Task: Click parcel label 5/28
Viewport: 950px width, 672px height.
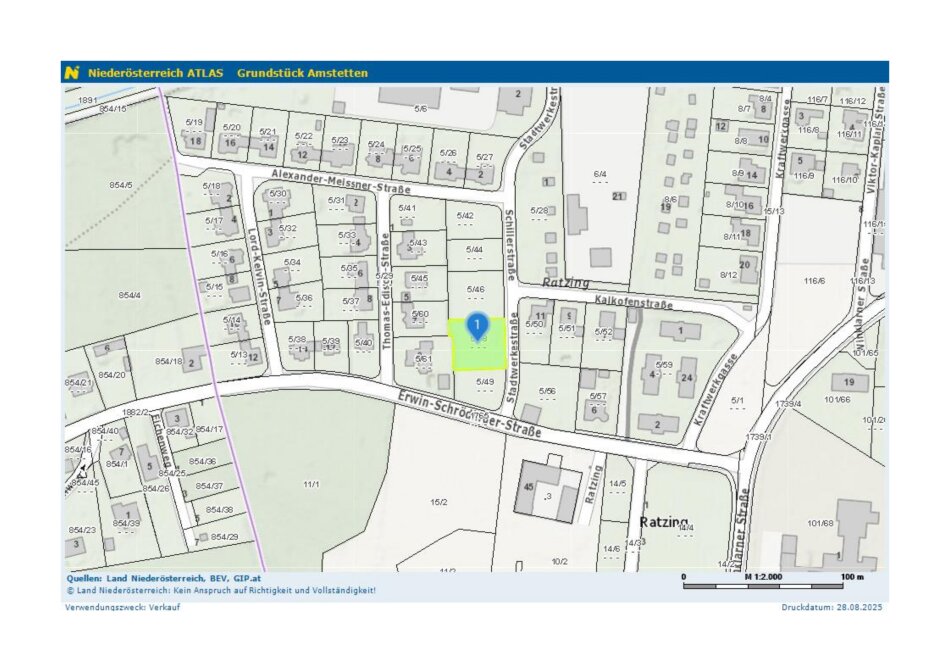Action: [x=539, y=210]
